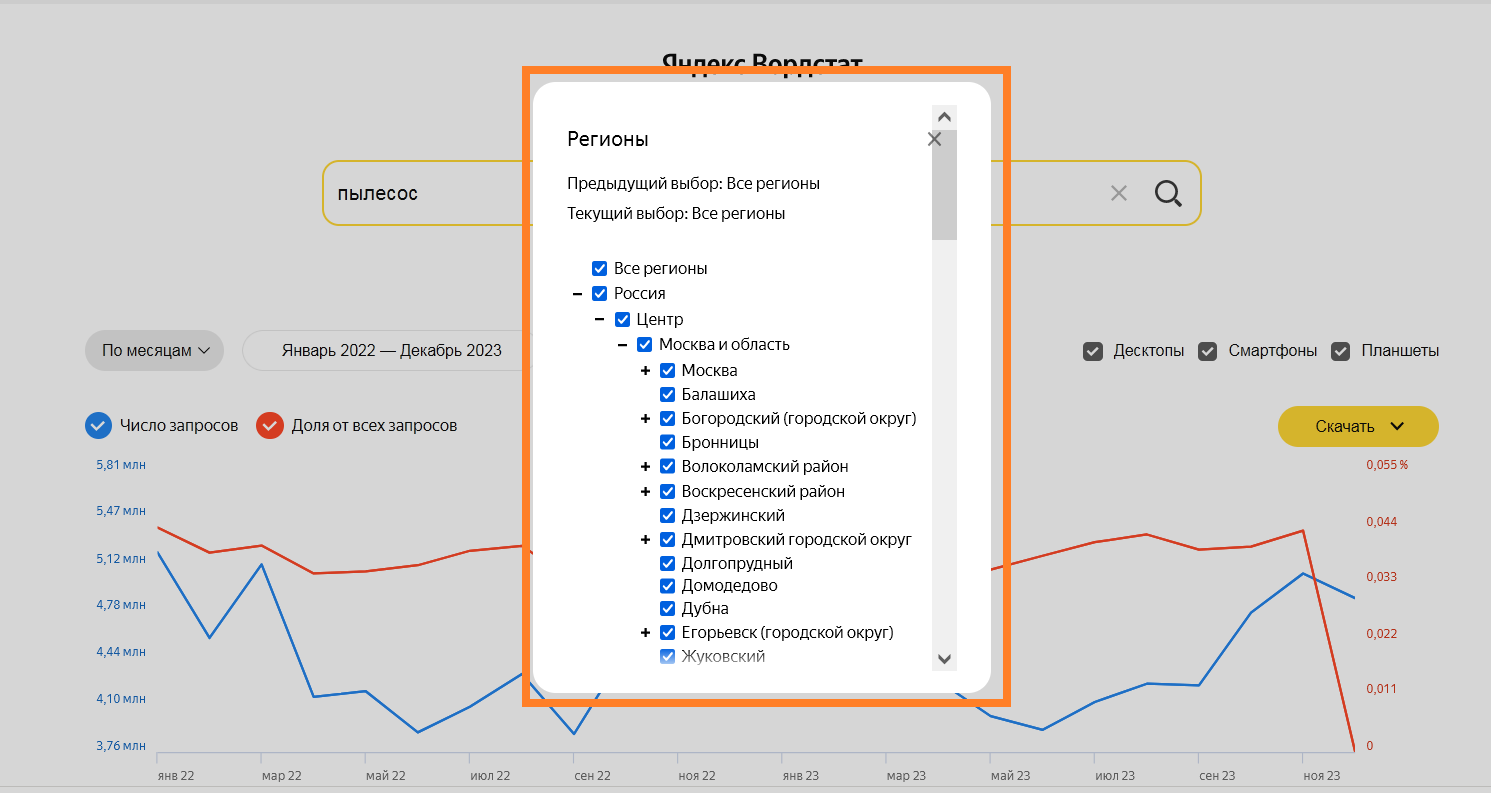Uncheck the Бронницы checkbox
Image resolution: width=1491 pixels, height=793 pixels.
[668, 443]
